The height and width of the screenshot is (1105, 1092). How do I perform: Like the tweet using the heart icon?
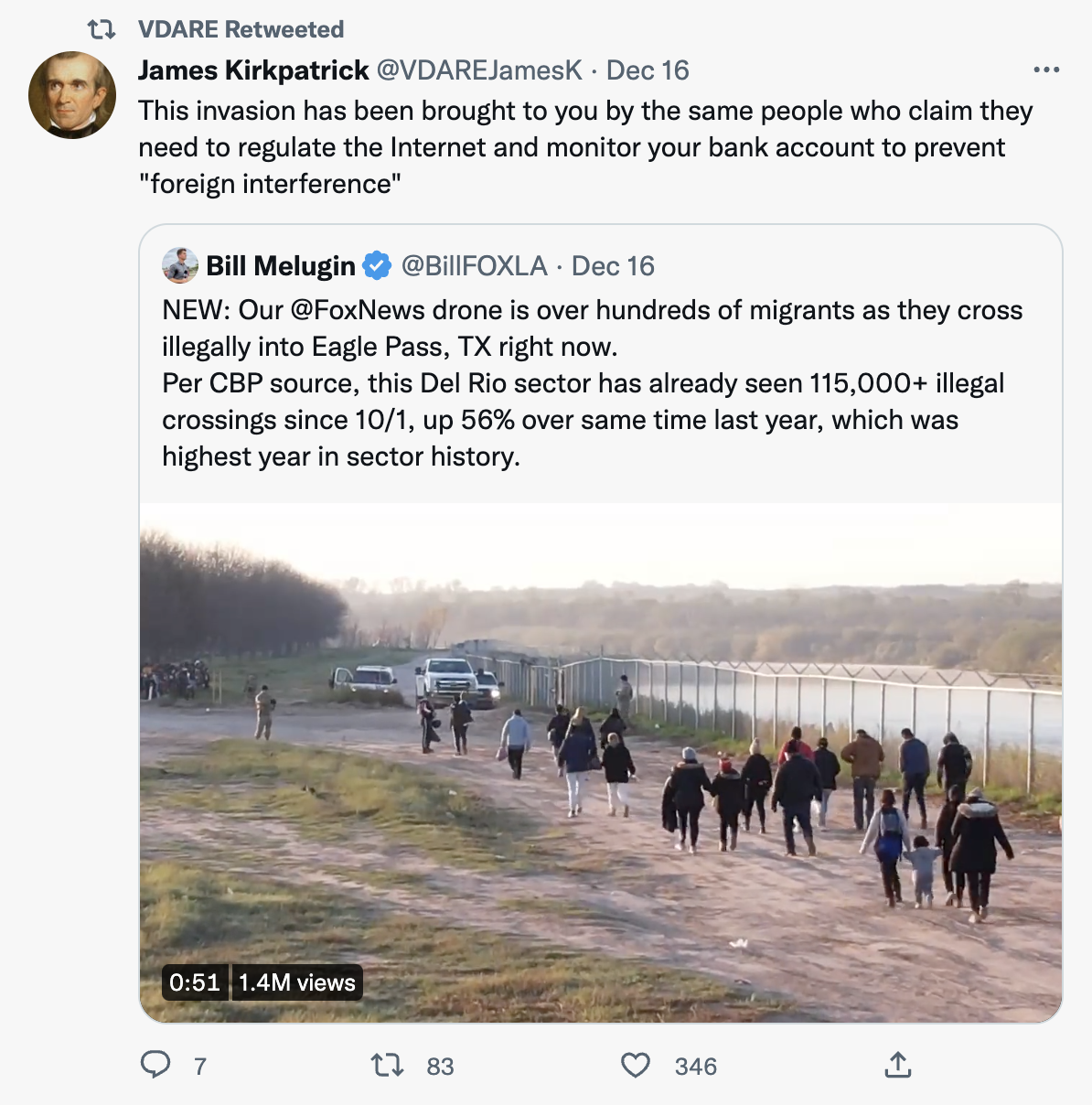636,1064
